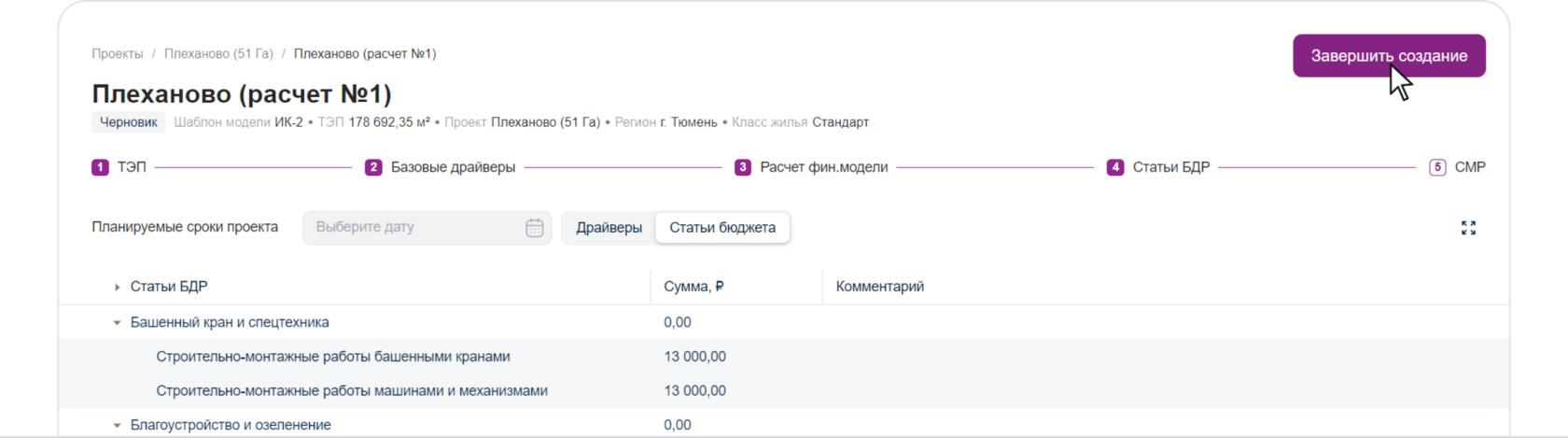Click the Комментарий column header
1568x438 pixels.
point(880,287)
